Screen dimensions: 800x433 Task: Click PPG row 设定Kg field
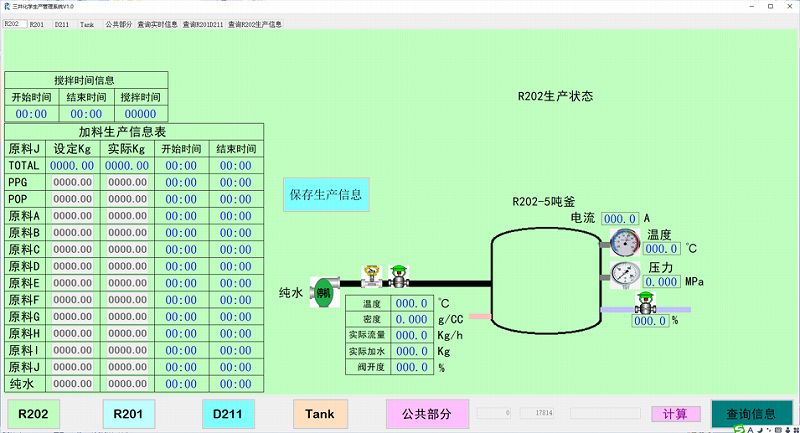click(72, 182)
